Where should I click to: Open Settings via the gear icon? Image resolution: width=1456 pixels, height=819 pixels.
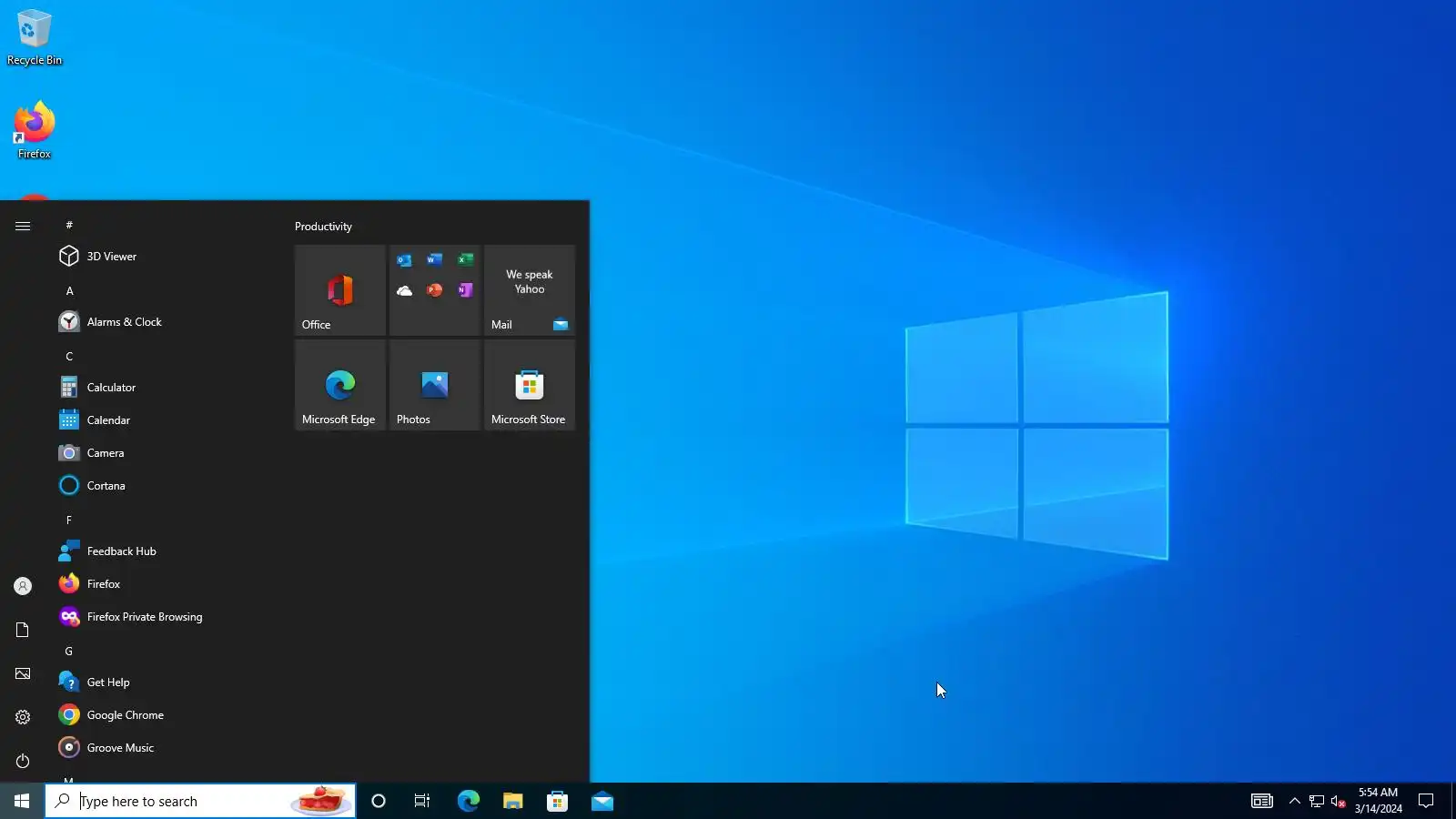pyautogui.click(x=23, y=717)
